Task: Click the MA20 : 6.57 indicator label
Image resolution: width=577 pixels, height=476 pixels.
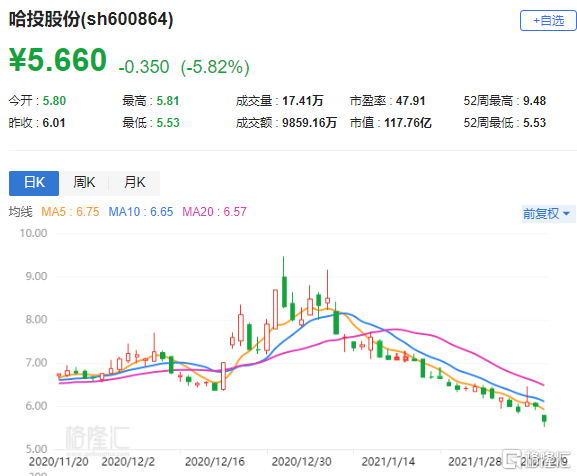Action: (215, 212)
